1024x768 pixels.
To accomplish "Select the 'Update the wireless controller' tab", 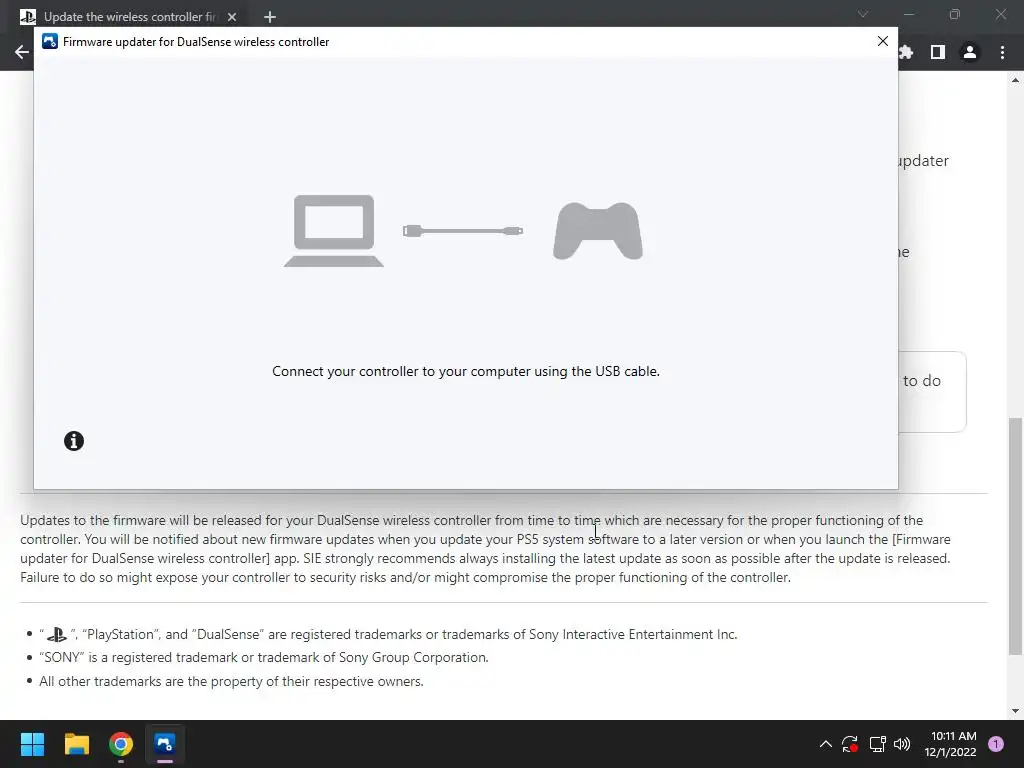I will click(129, 17).
